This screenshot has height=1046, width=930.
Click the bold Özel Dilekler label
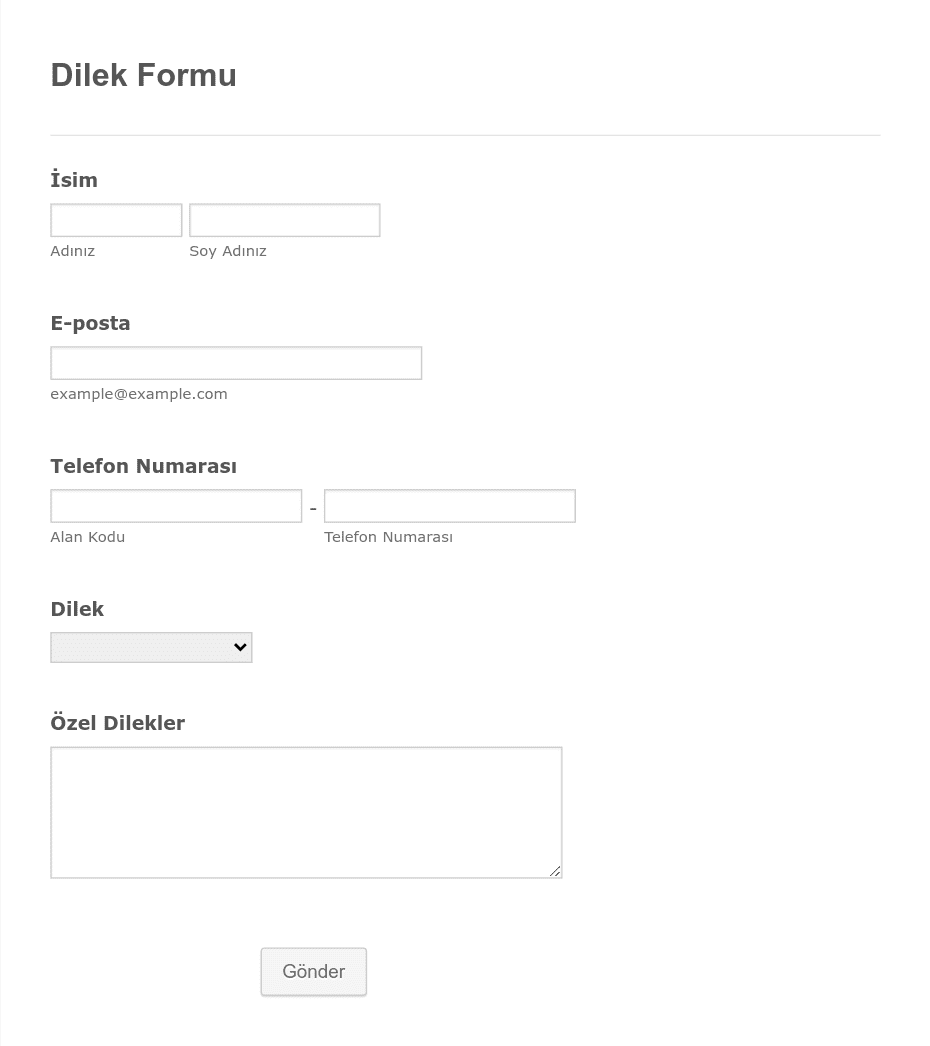point(118,722)
